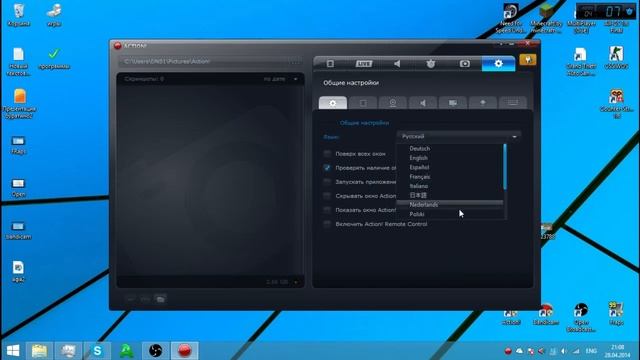Screen dimensions: 640x360
Task: Open the Recycle Bin desktop icon
Action: point(18,15)
